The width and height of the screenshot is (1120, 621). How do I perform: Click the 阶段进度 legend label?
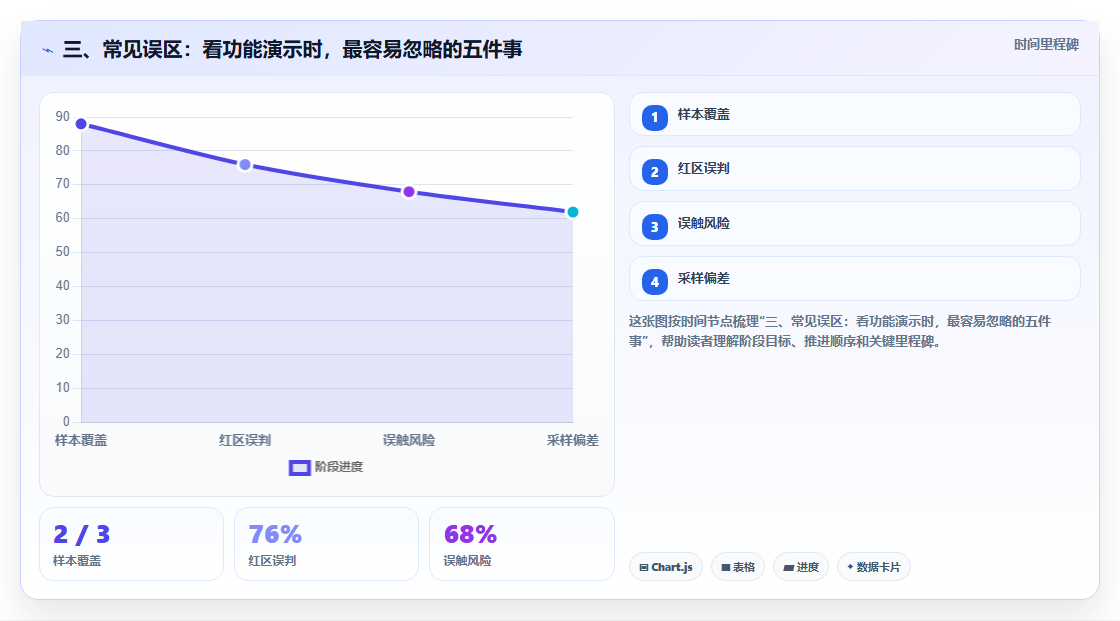point(339,467)
